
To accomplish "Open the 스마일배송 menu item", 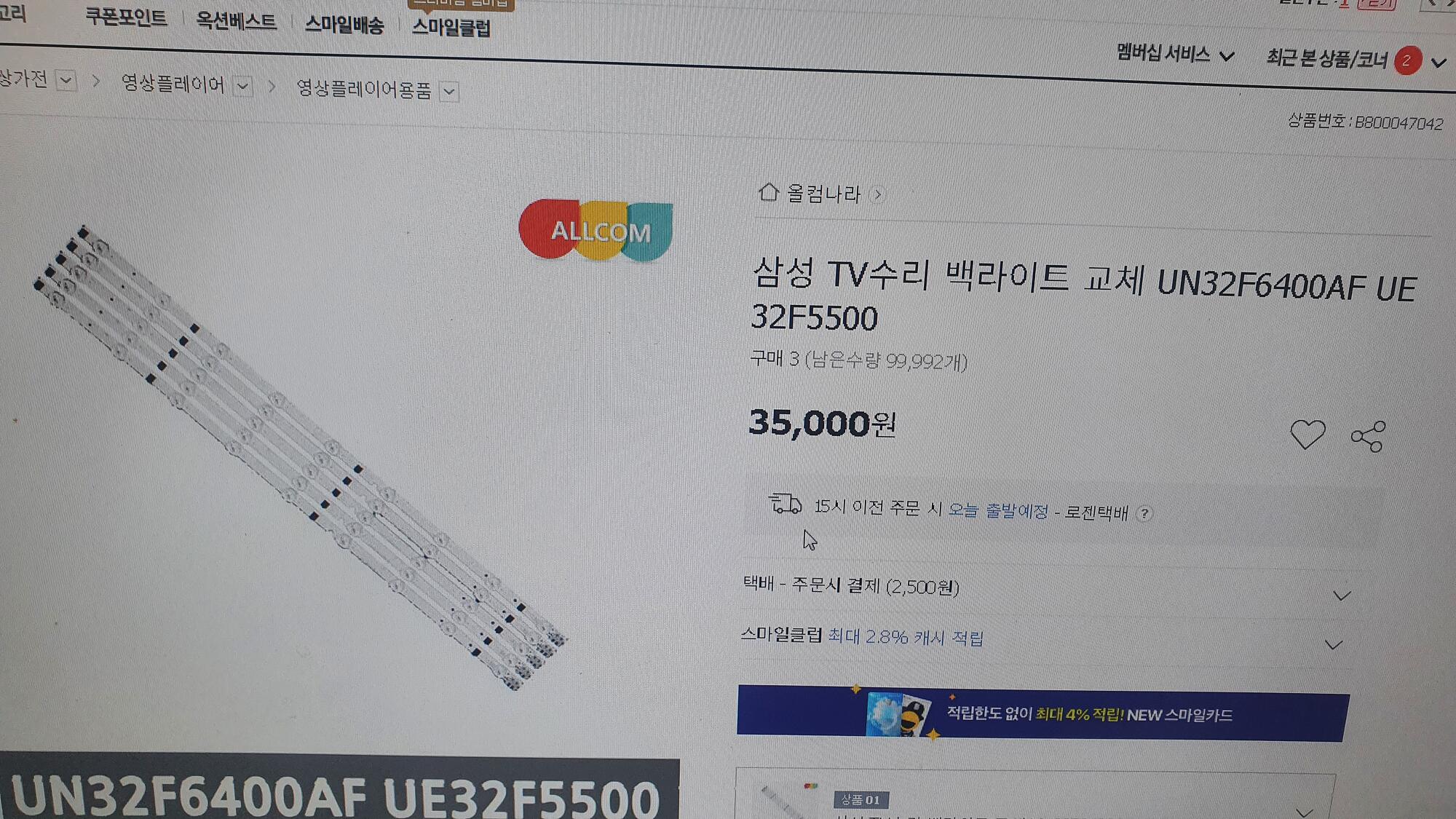I will click(x=344, y=25).
